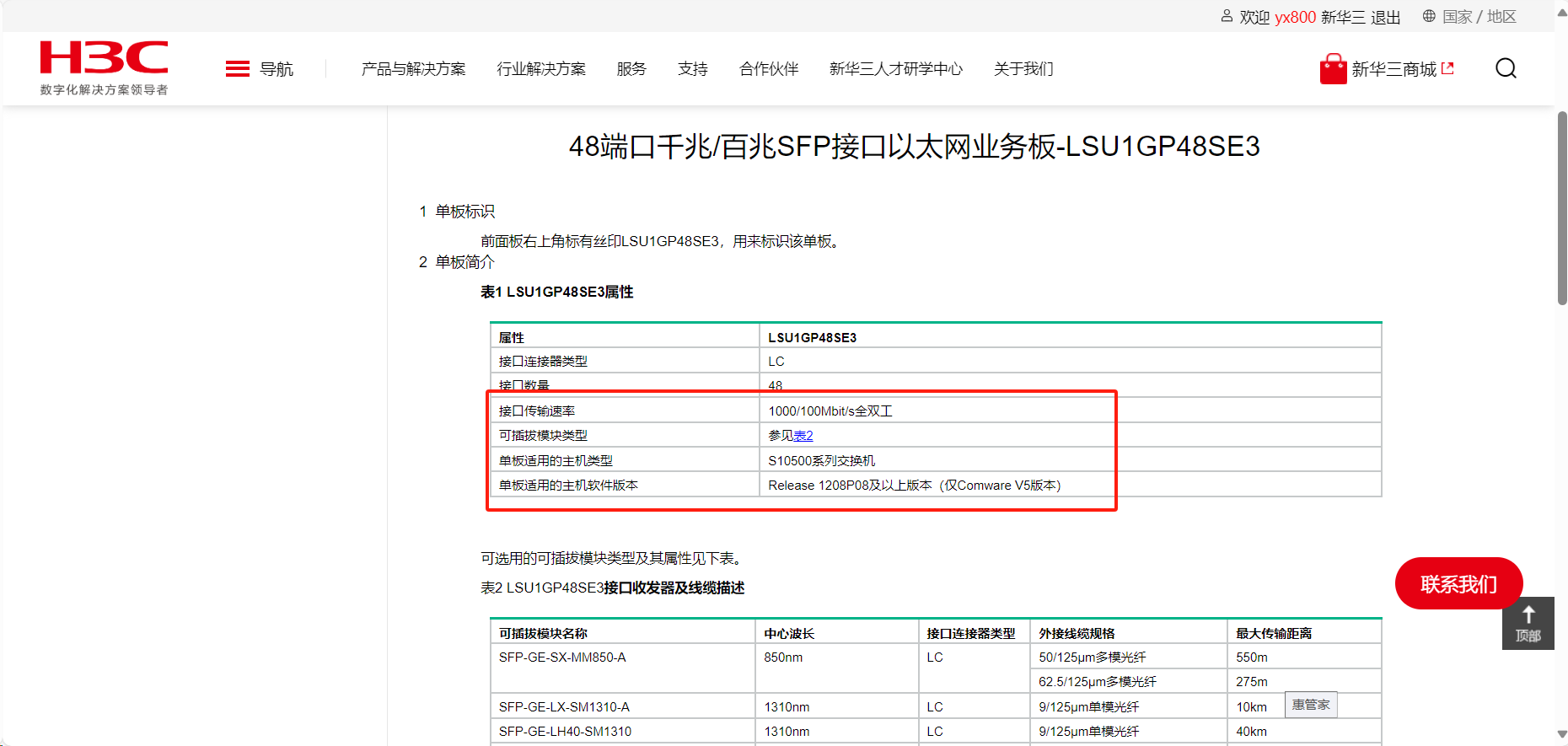Open the 新华三商城 link
This screenshot has height=746, width=1568.
pos(1394,69)
